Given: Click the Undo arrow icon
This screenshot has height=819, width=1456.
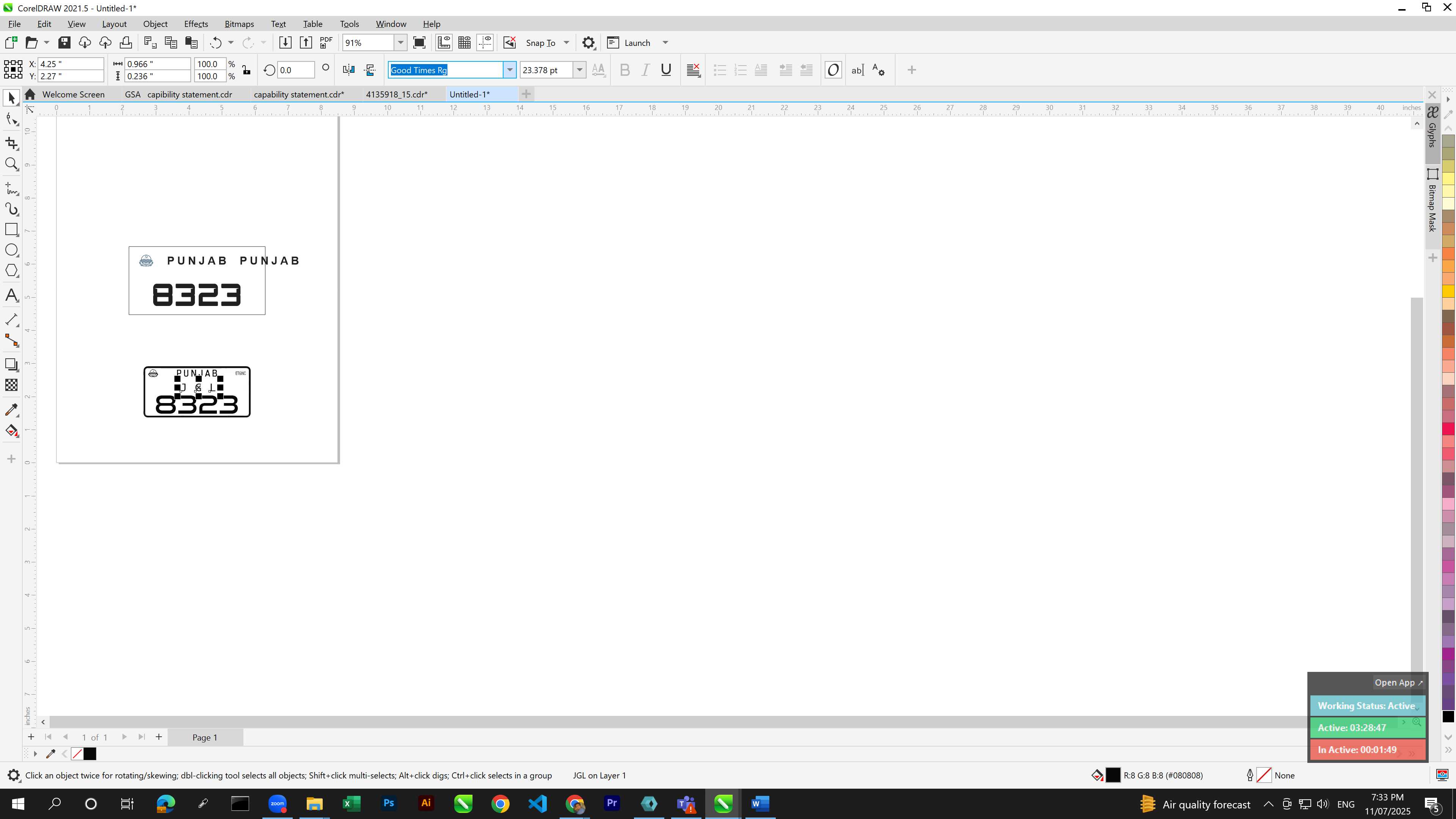Looking at the screenshot, I should click(x=215, y=42).
